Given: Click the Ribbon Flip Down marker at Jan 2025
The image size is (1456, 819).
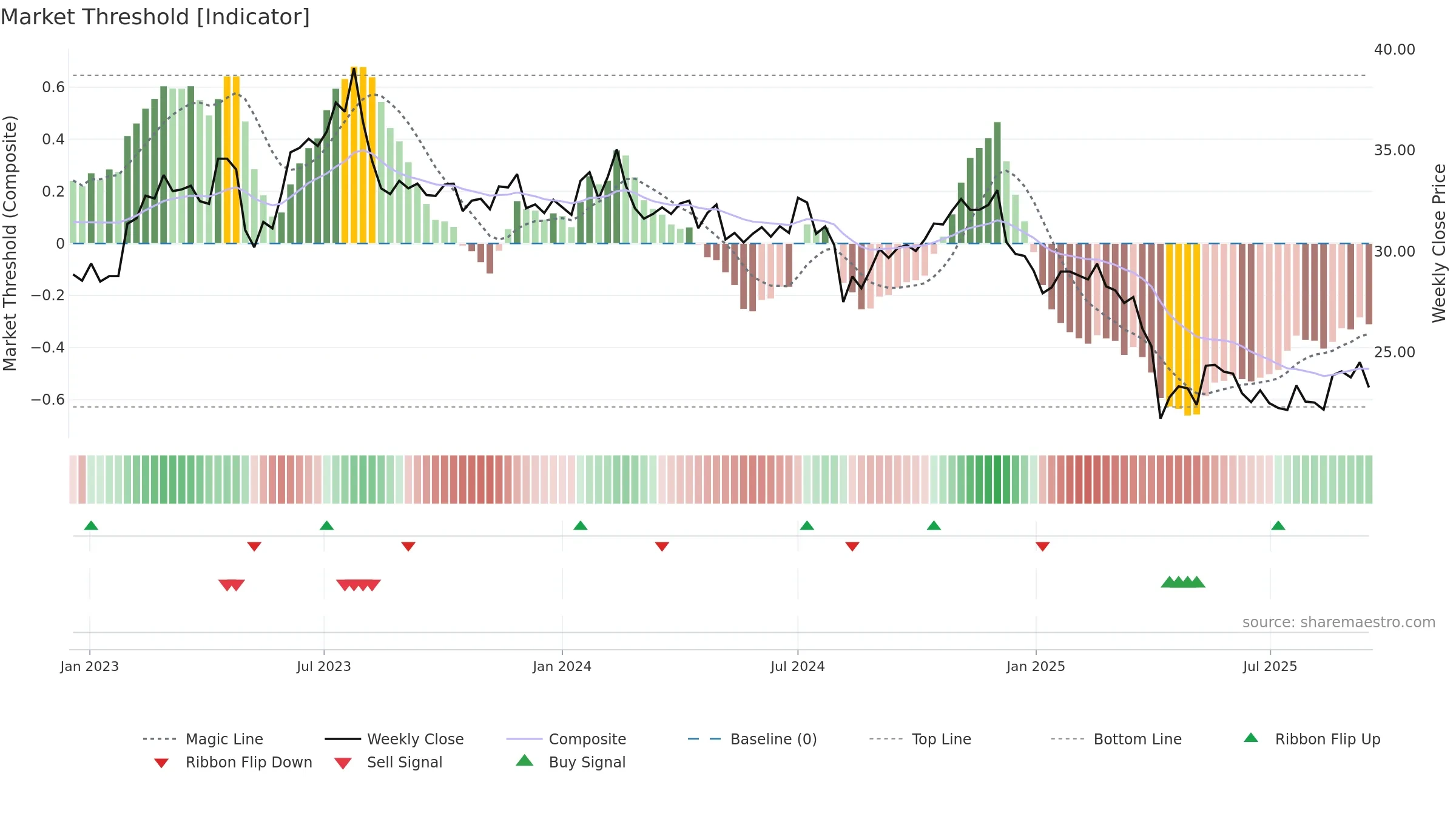Looking at the screenshot, I should (x=1043, y=547).
